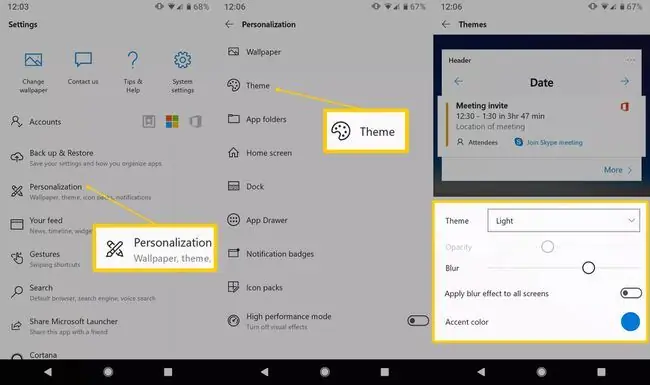Tap the Dock icon in Personalization
The image size is (650, 385).
pos(233,186)
